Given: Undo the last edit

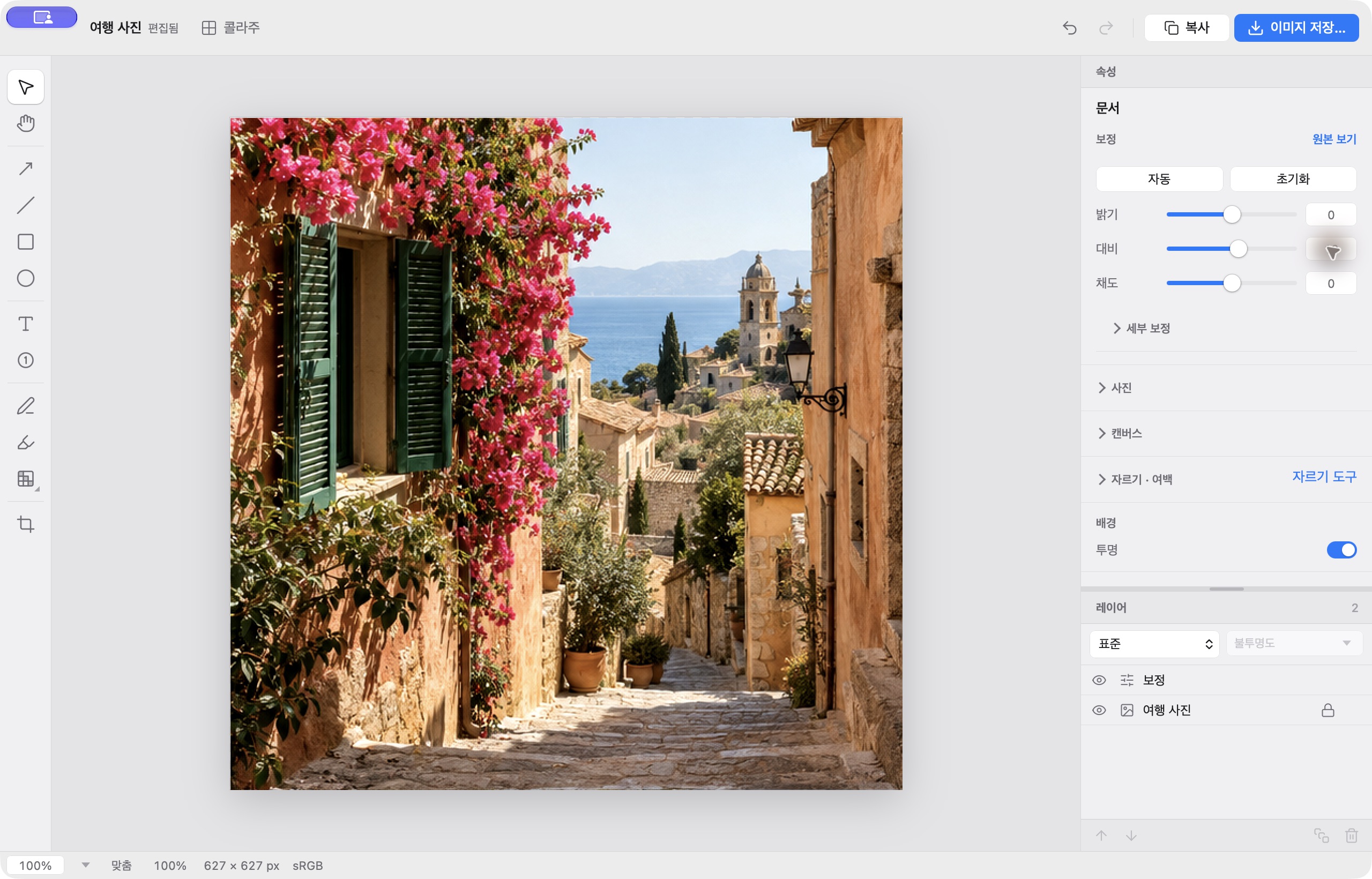Looking at the screenshot, I should (x=1070, y=27).
